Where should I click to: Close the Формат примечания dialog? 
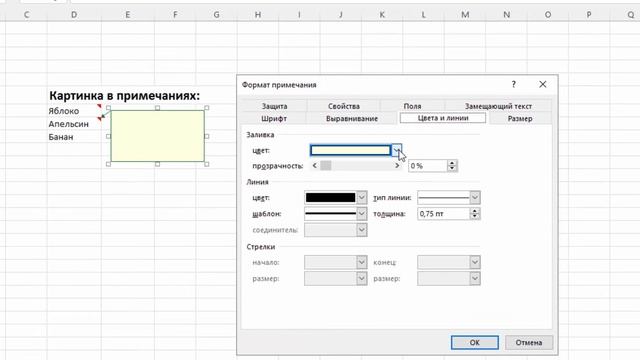(x=542, y=84)
